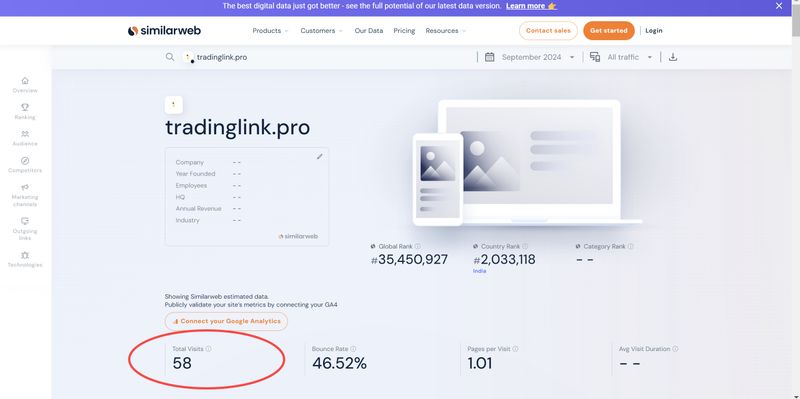Expand the Products menu
800x399 pixels.
[270, 31]
